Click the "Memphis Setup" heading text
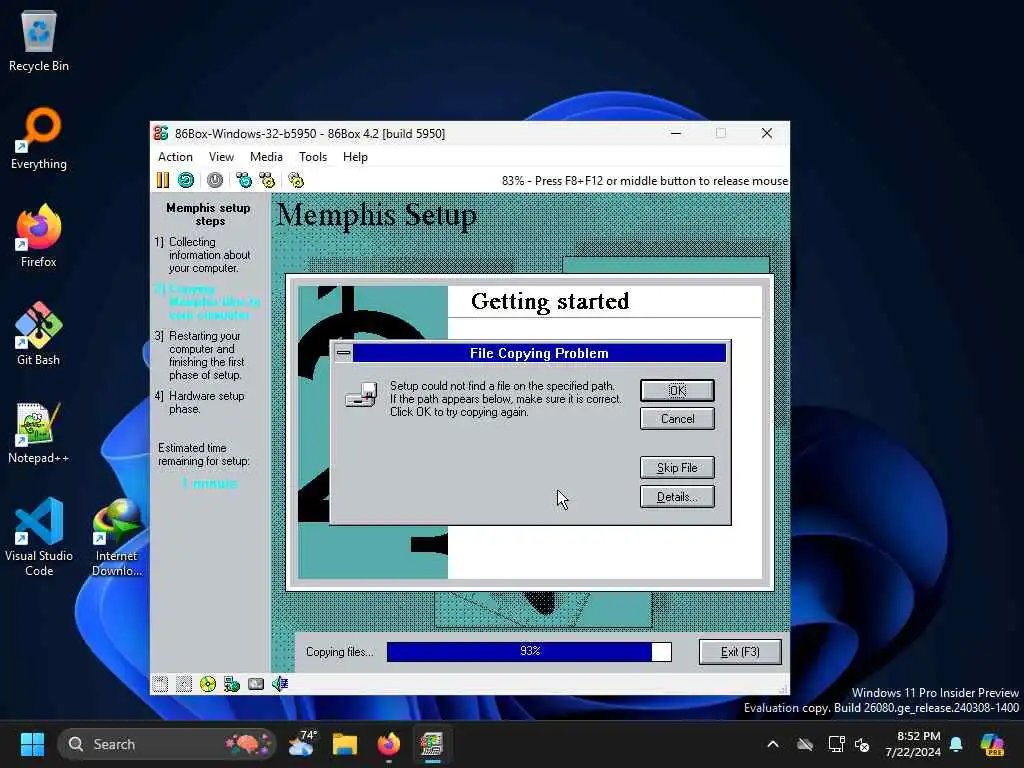This screenshot has width=1024, height=768. pyautogui.click(x=377, y=215)
